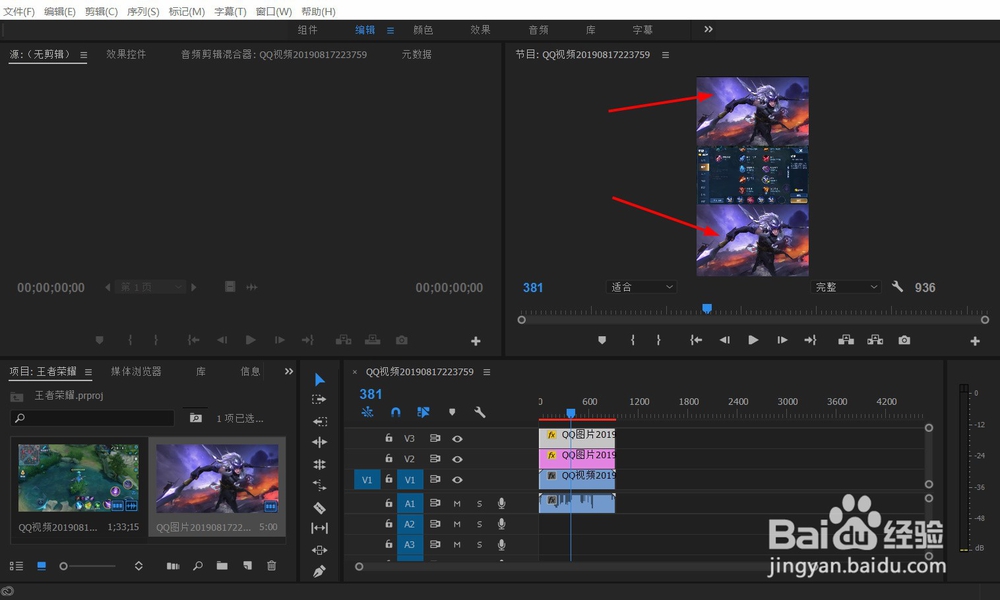Screen dimensions: 1000x600
Task: Open the 媒体浏览器 tab
Action: tap(136, 371)
